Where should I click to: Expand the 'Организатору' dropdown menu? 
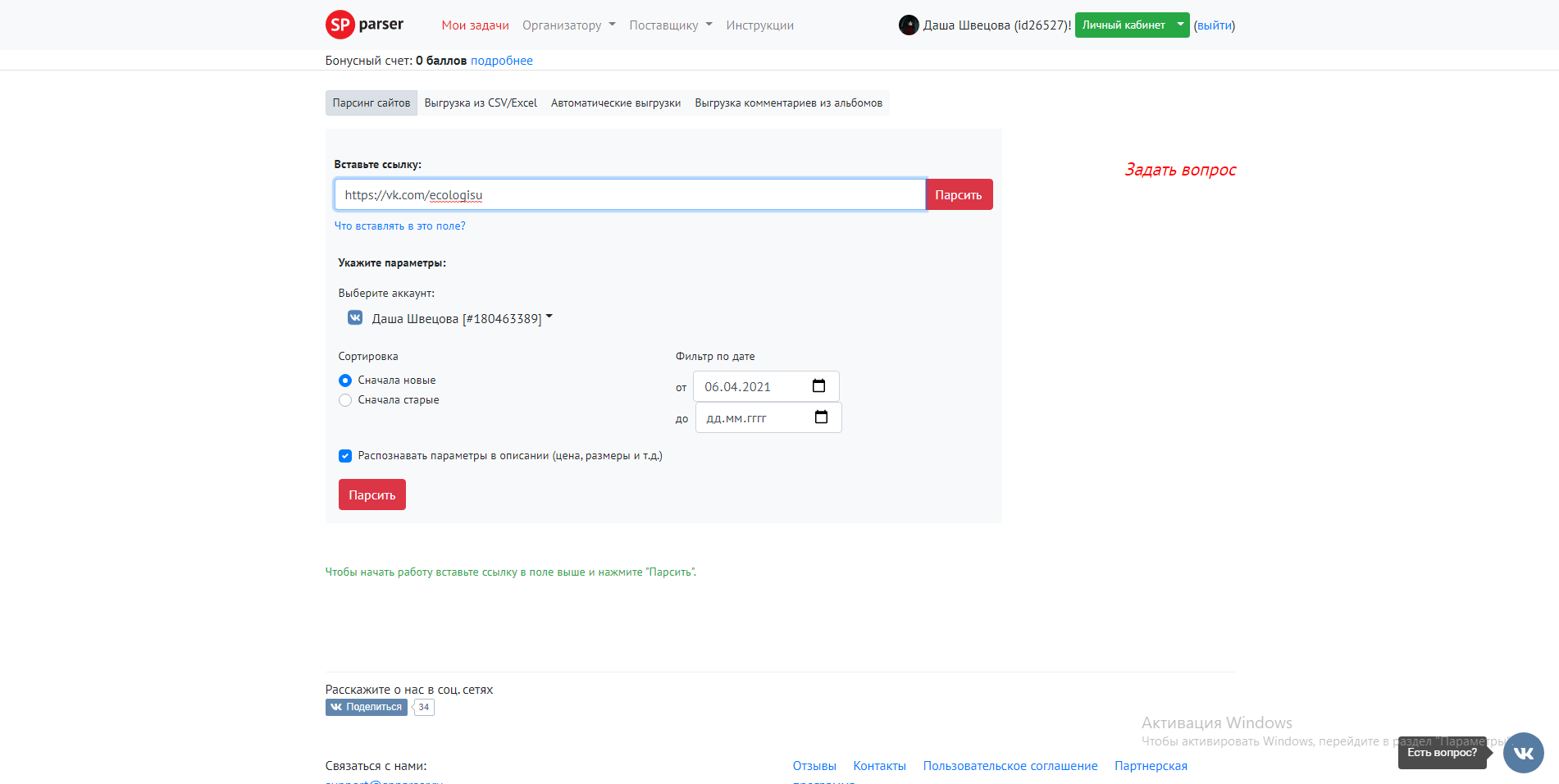(569, 25)
